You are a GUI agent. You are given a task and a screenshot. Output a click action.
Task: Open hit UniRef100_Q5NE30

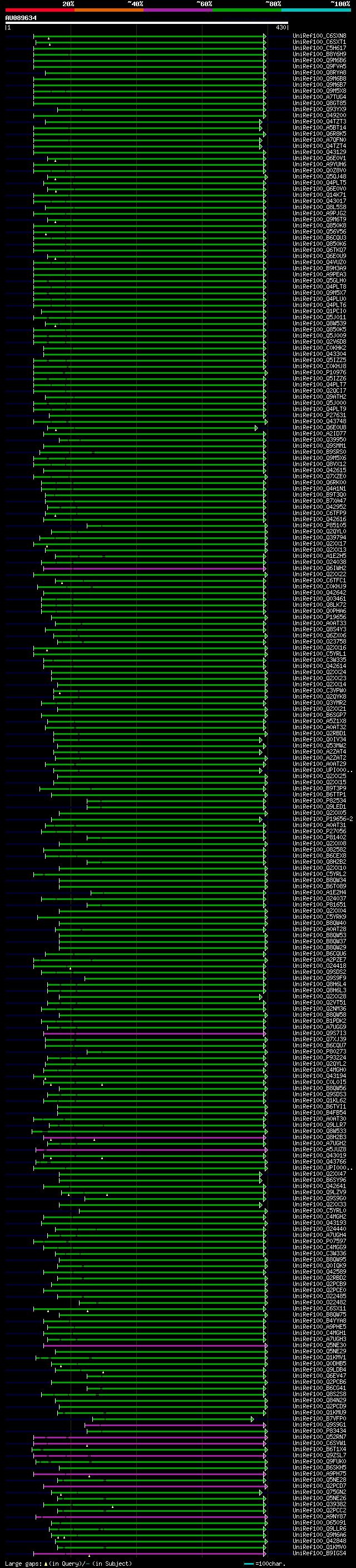pyautogui.click(x=319, y=1345)
